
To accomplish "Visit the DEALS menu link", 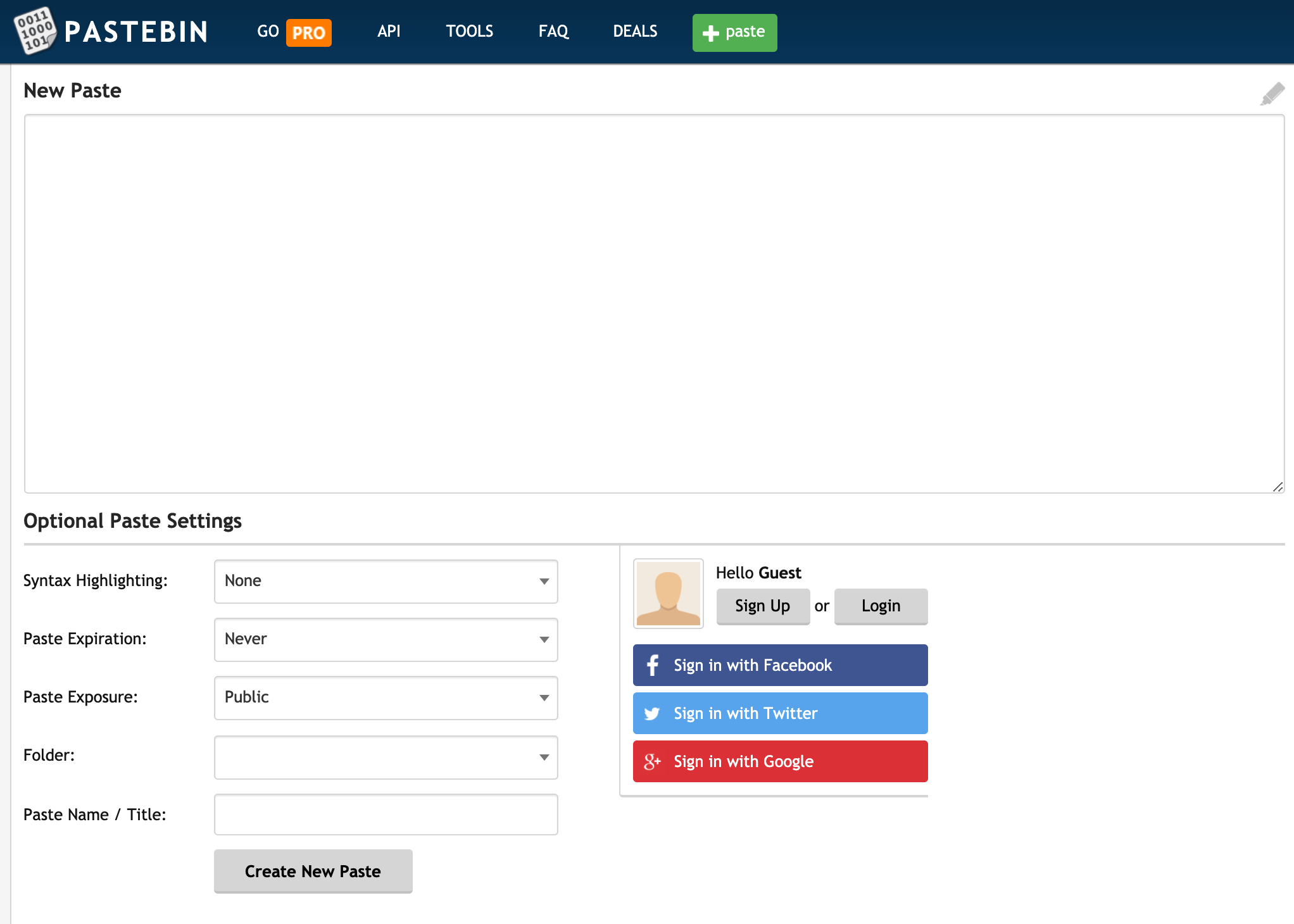I will coord(635,31).
